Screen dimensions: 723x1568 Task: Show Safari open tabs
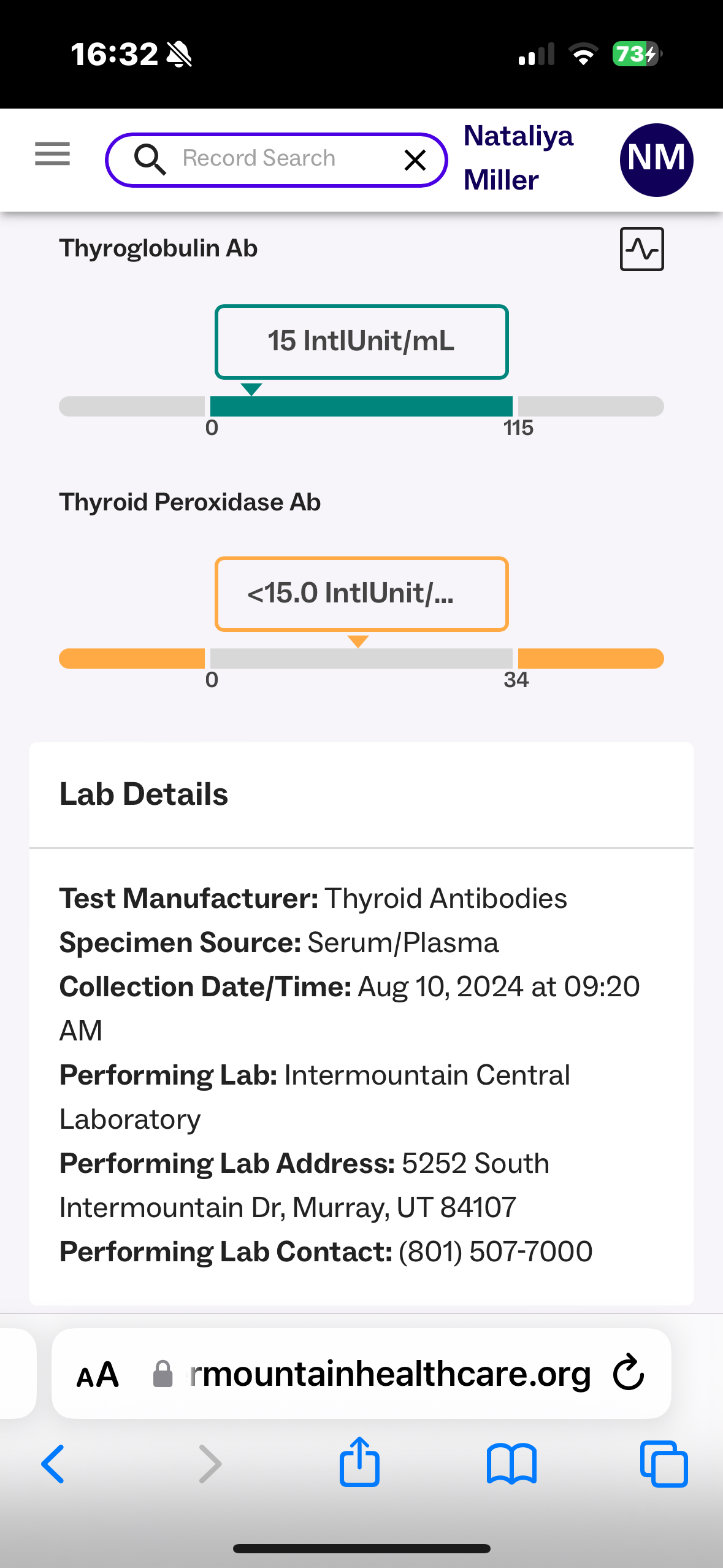[664, 1464]
